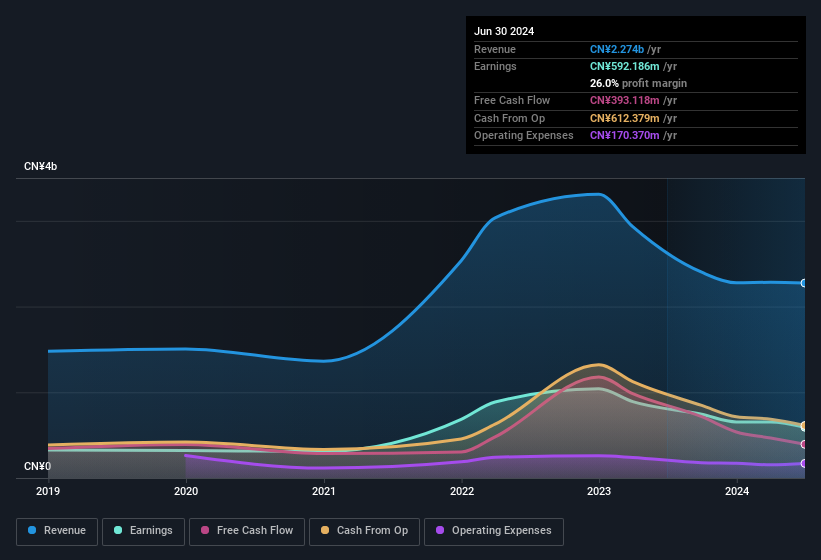Click the Free Cash Flow end-point marker on the pink line
The width and height of the screenshot is (821, 560).
[x=804, y=444]
